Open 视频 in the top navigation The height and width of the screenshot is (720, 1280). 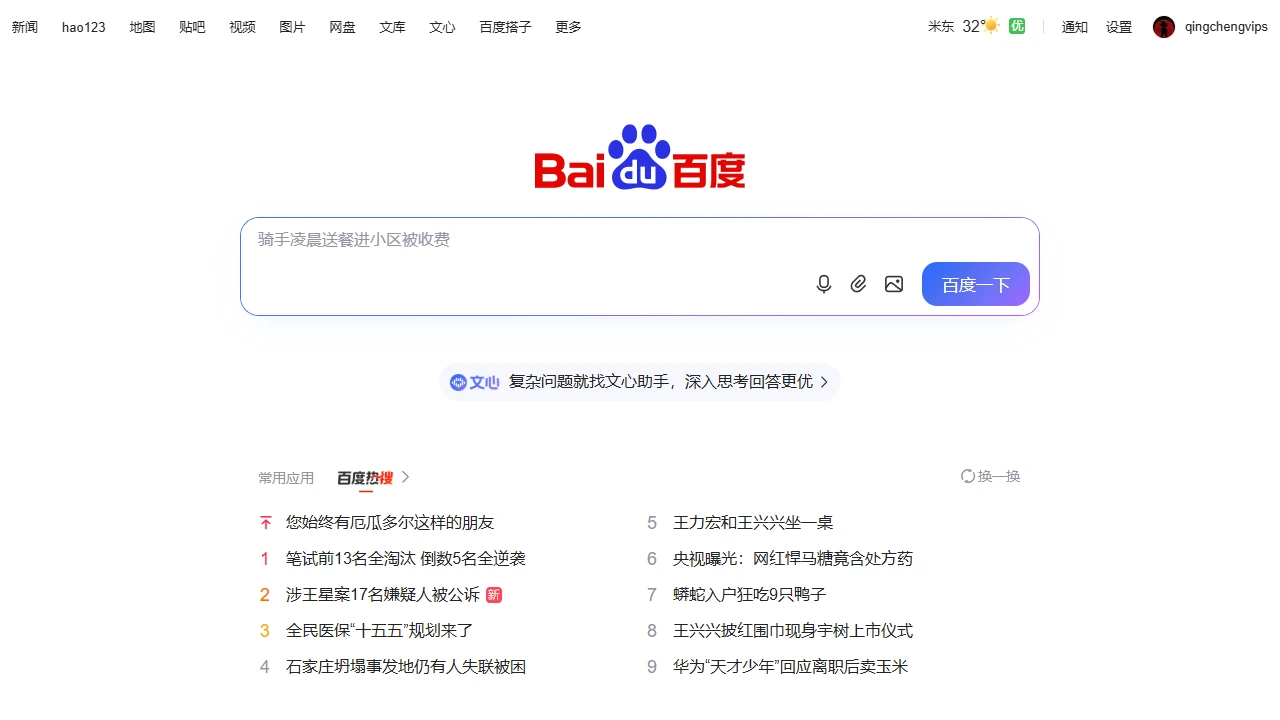coord(242,27)
